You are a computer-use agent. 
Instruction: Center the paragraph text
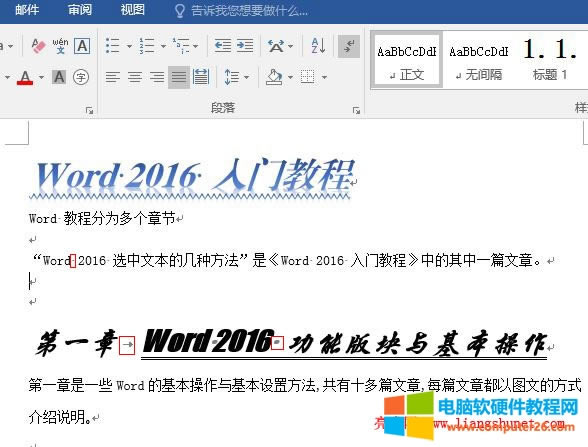[x=135, y=77]
